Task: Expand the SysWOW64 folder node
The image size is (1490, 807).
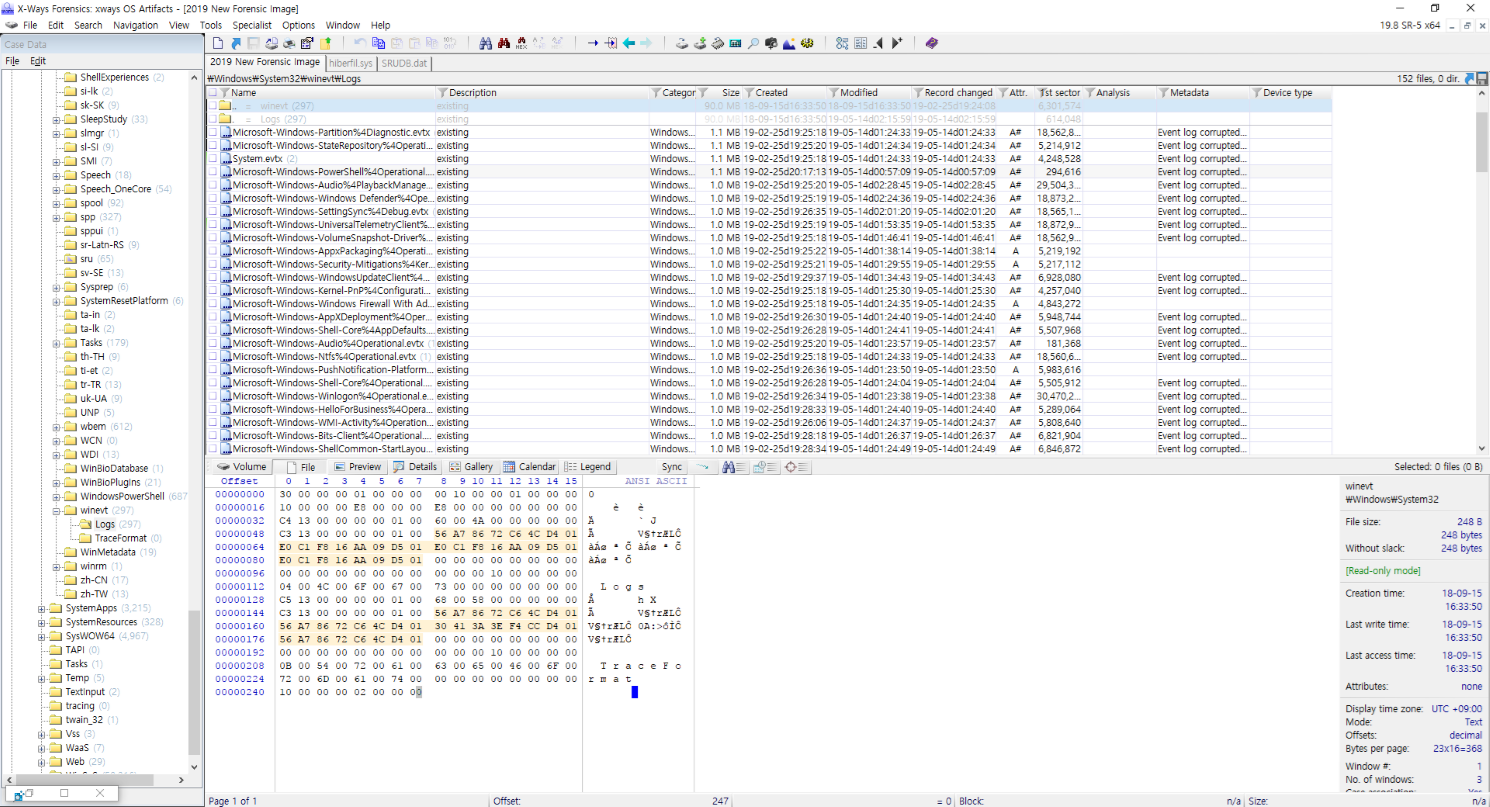Action: [x=42, y=637]
